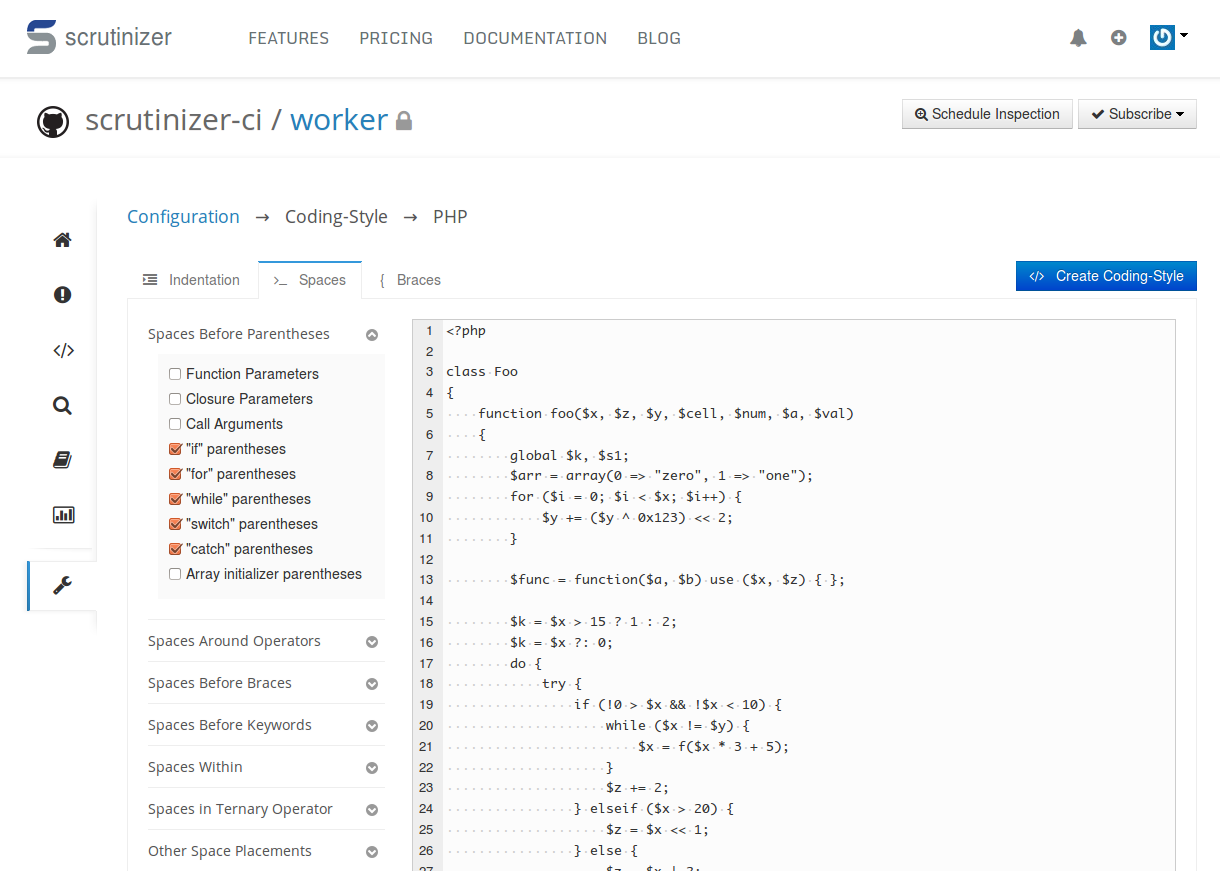Open the Search sidebar icon
This screenshot has height=871, width=1220.
pos(62,405)
